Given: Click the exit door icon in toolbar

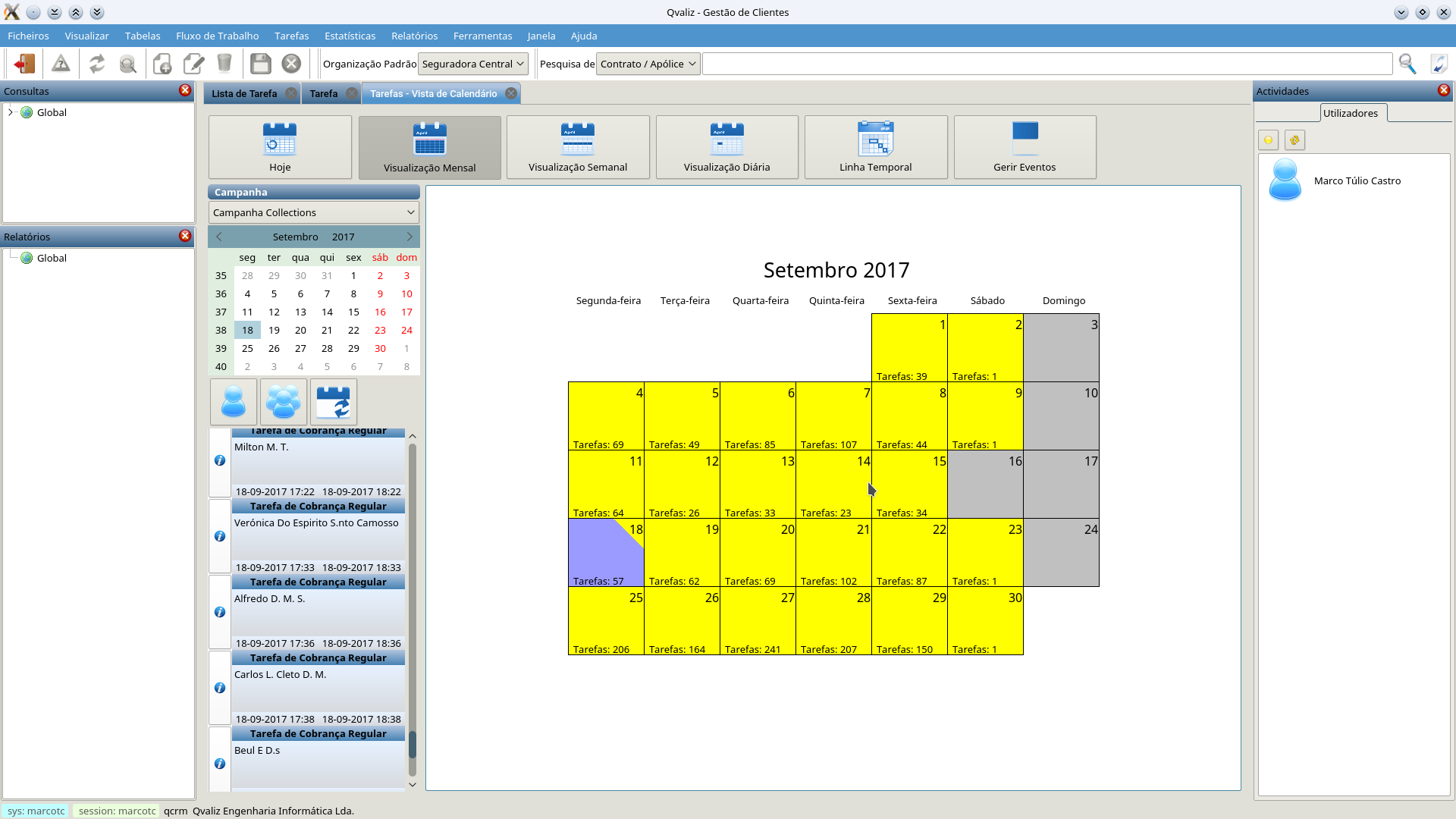Looking at the screenshot, I should tap(24, 64).
